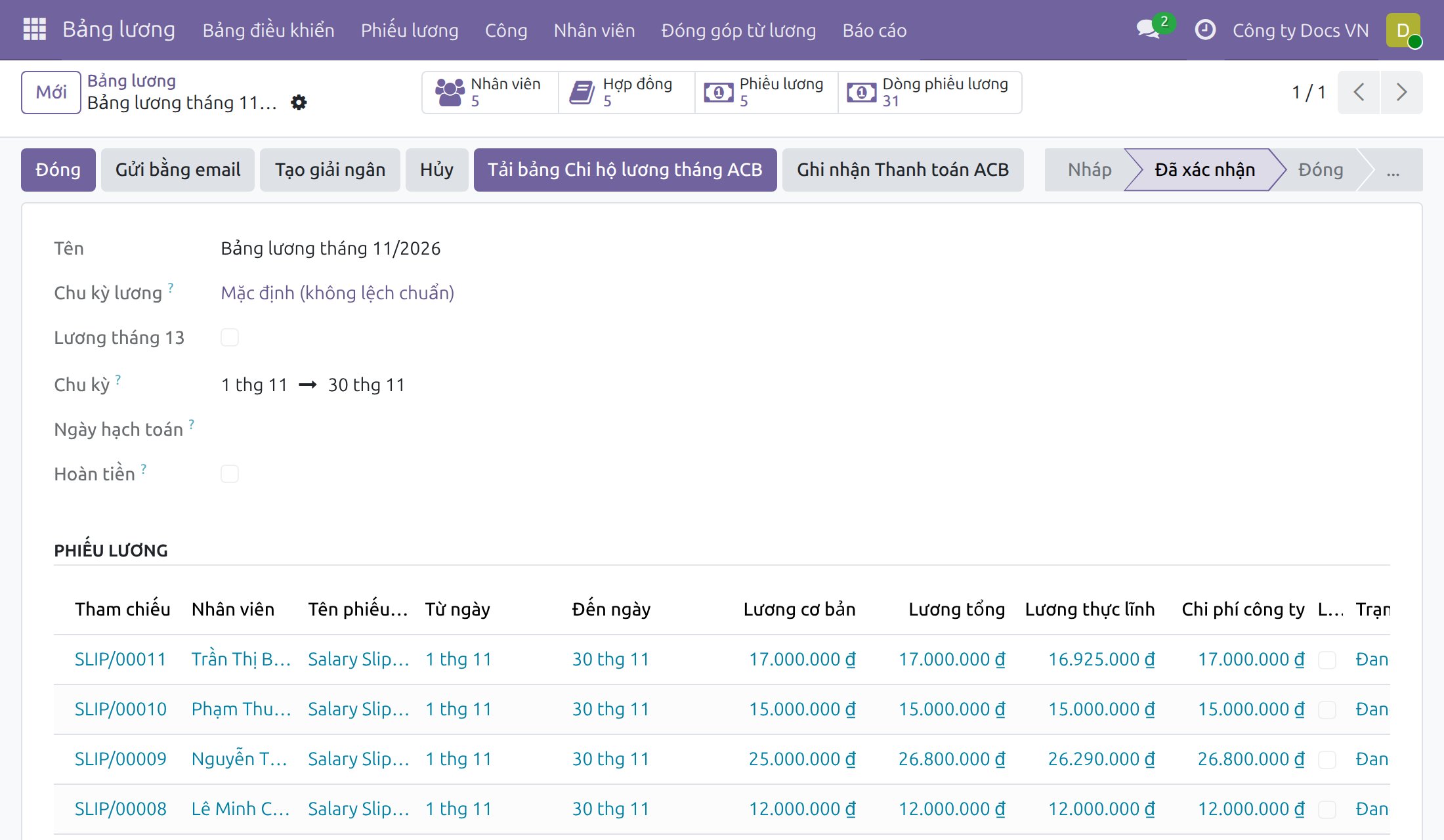Open the Công ty Docs VN switcher
Viewport: 1444px width, 840px height.
coord(1300,30)
